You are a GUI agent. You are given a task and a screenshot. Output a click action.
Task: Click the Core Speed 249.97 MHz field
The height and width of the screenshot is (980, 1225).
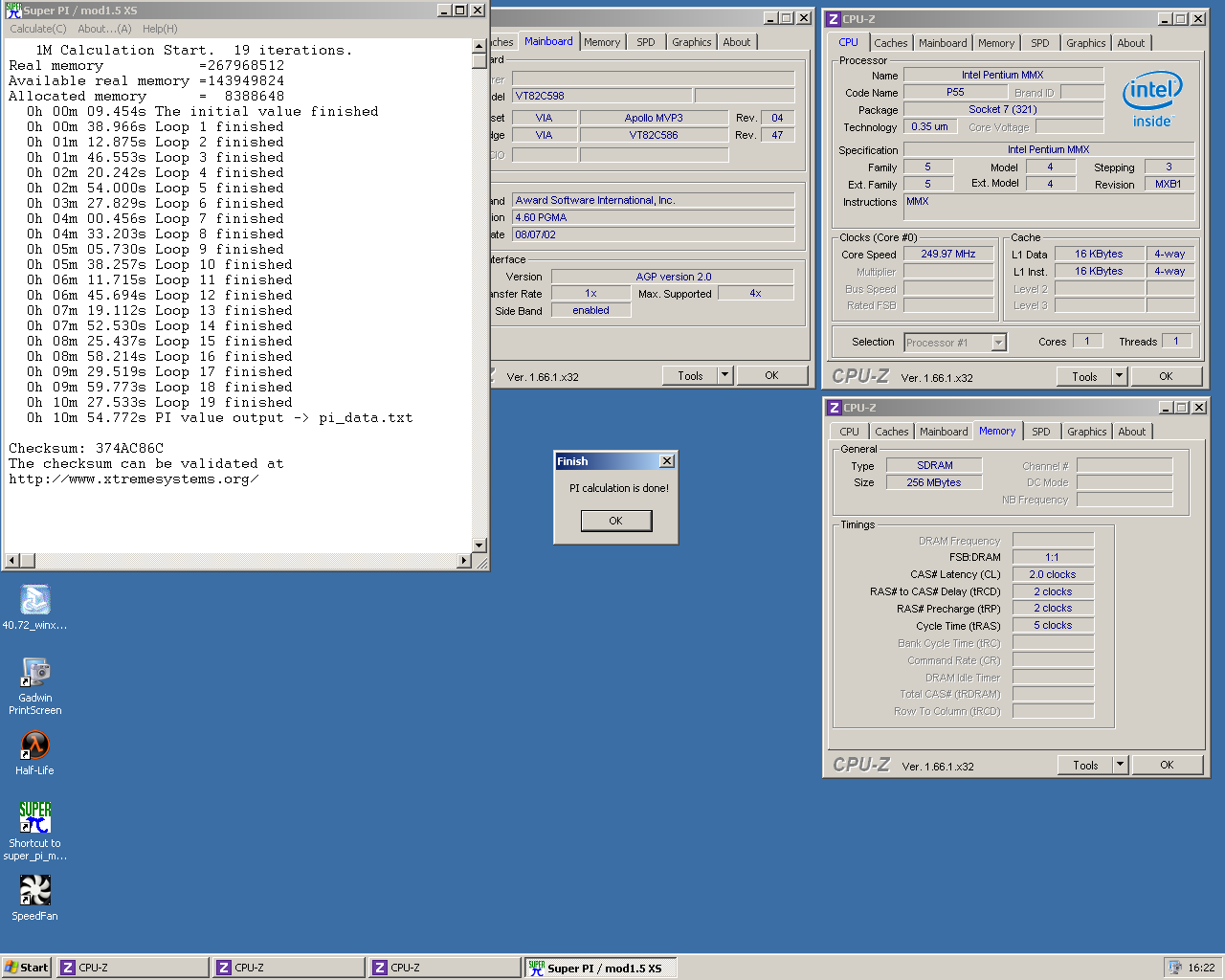coord(948,255)
